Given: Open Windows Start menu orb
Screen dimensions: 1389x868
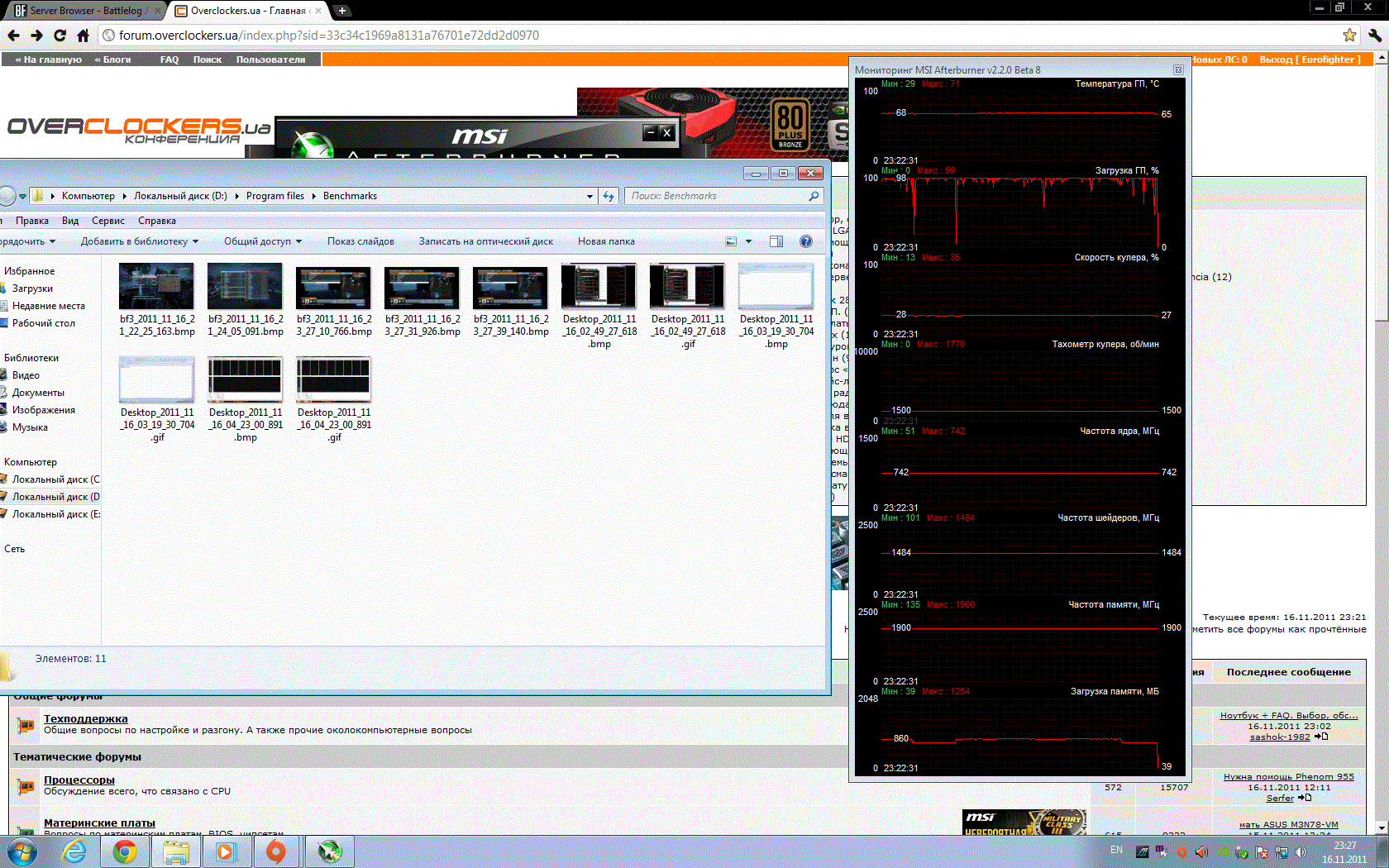Looking at the screenshot, I should pyautogui.click(x=22, y=851).
